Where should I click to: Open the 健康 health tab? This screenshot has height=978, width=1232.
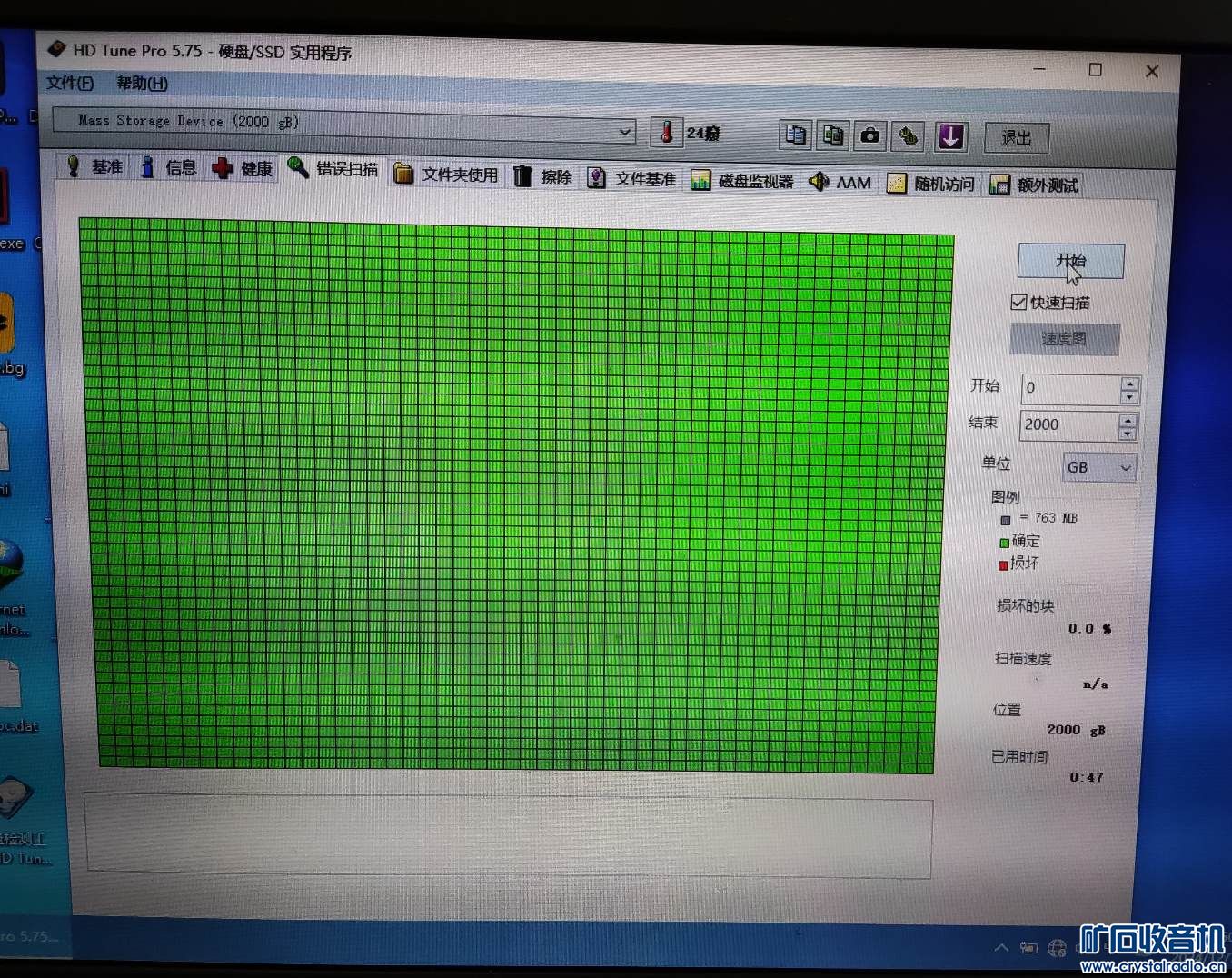(243, 168)
